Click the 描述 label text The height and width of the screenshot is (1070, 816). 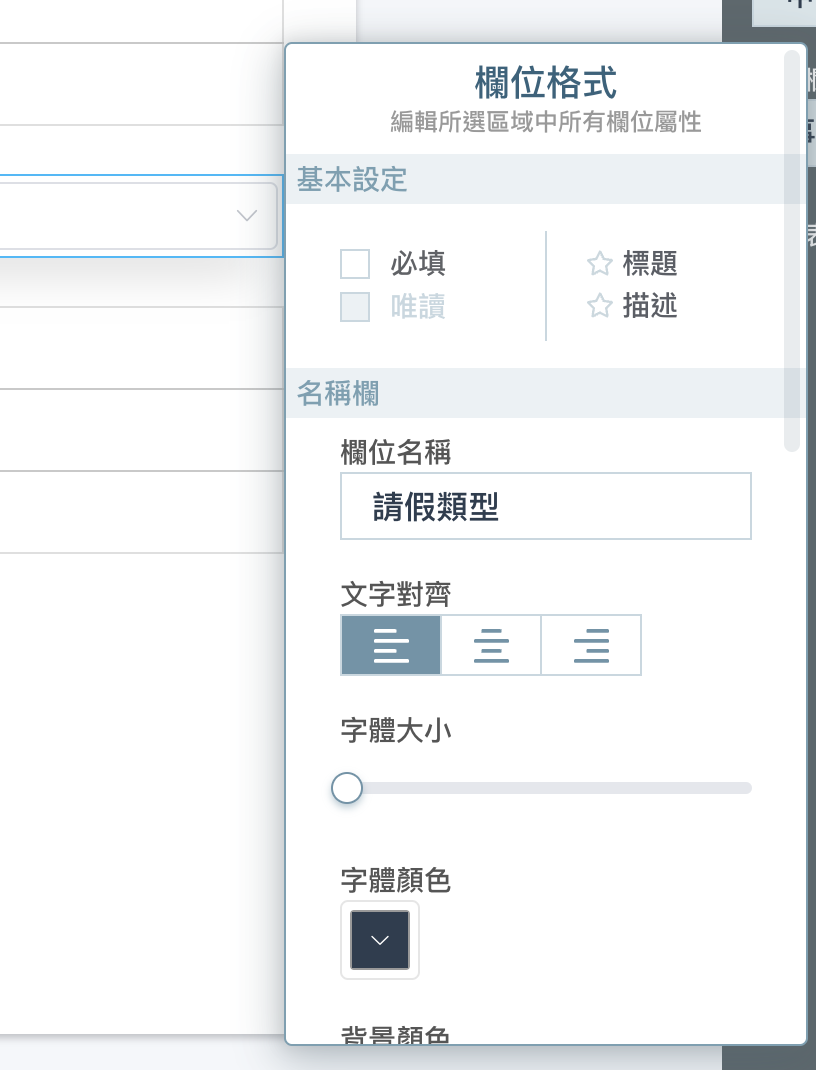tap(650, 306)
